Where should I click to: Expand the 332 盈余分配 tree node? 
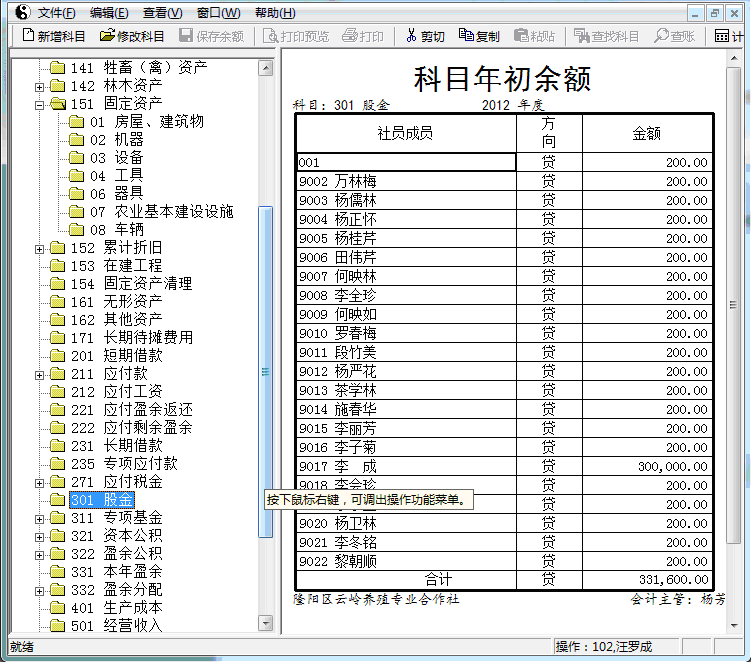click(x=40, y=590)
